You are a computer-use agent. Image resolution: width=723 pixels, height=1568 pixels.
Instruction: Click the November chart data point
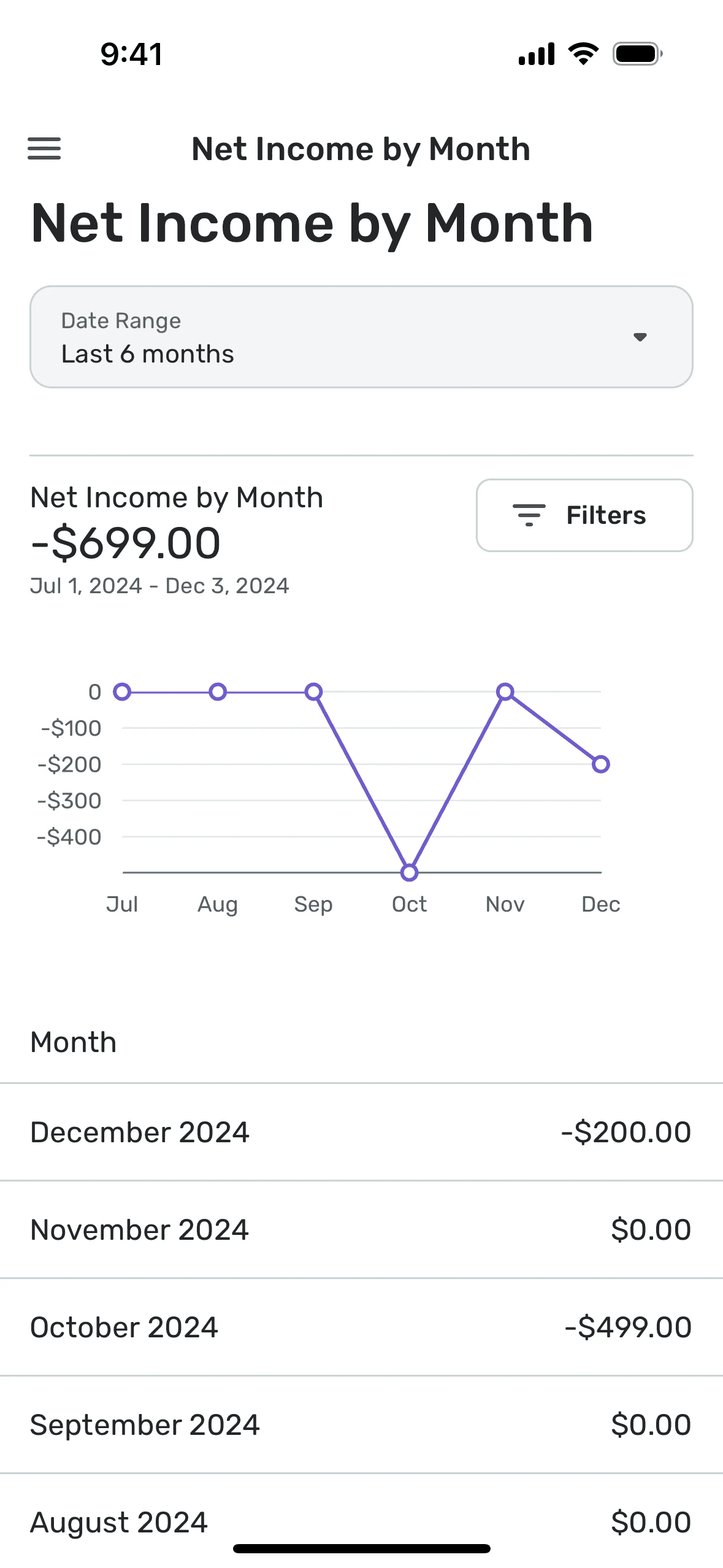(505, 692)
